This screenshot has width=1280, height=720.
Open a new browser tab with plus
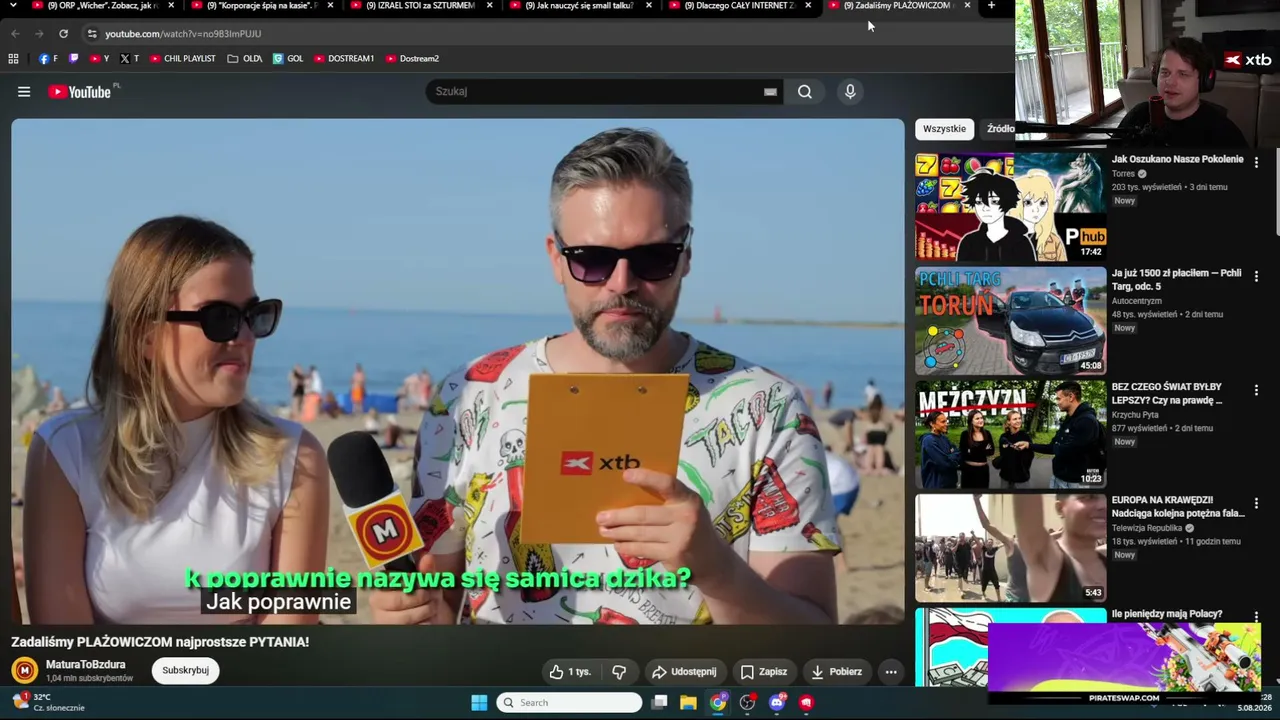(991, 6)
